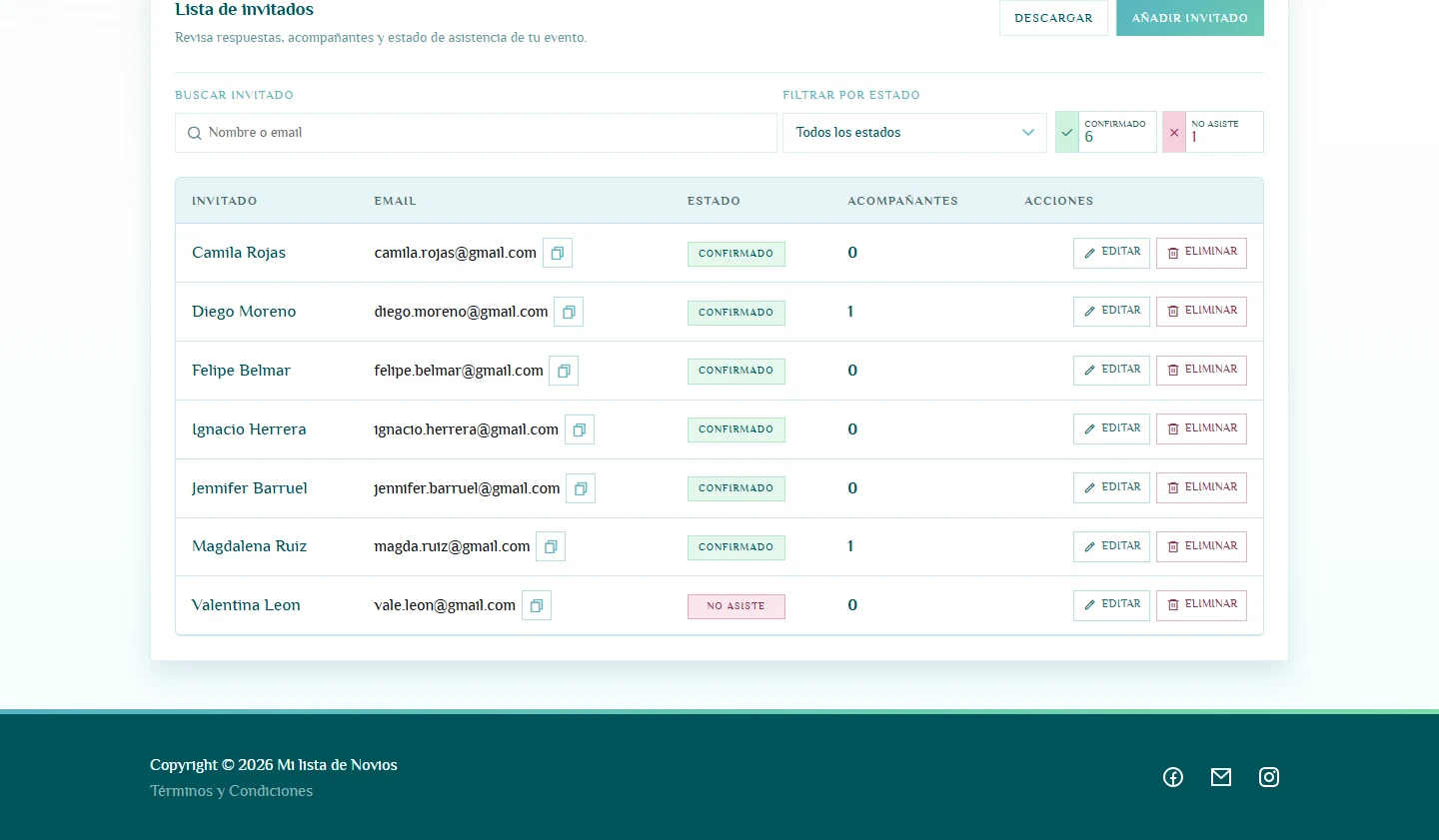Edit guest Magdalena Ruiz
Image resolution: width=1439 pixels, height=840 pixels.
point(1111,546)
